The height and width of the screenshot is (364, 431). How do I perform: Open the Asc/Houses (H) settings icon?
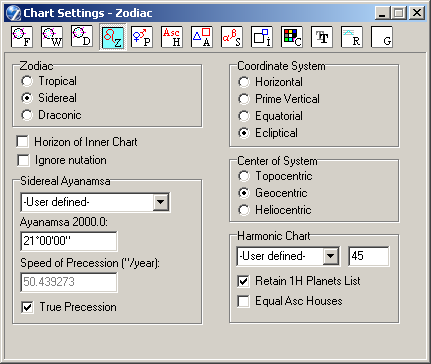172,37
